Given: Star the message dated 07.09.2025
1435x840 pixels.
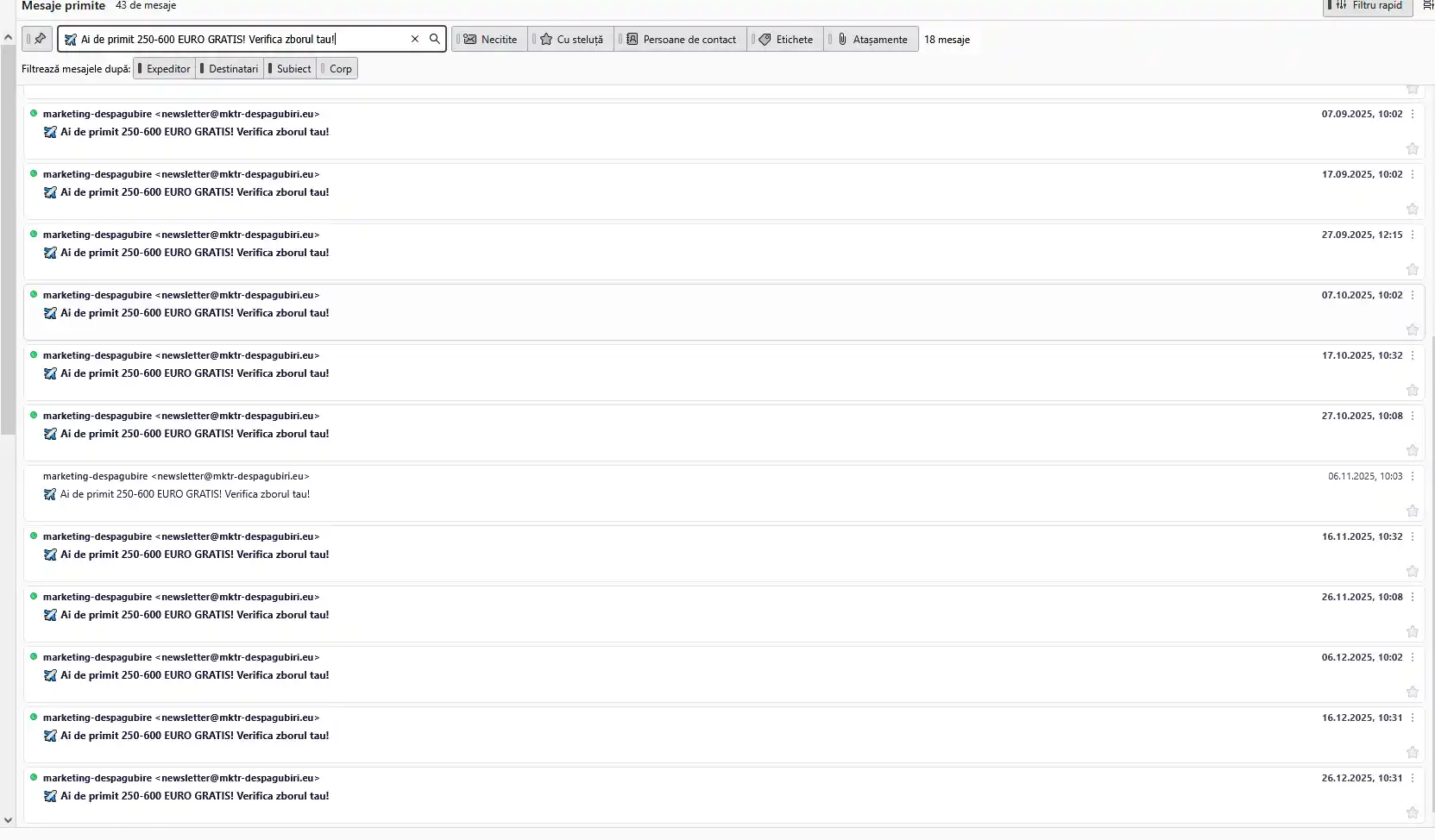Looking at the screenshot, I should click(1412, 148).
